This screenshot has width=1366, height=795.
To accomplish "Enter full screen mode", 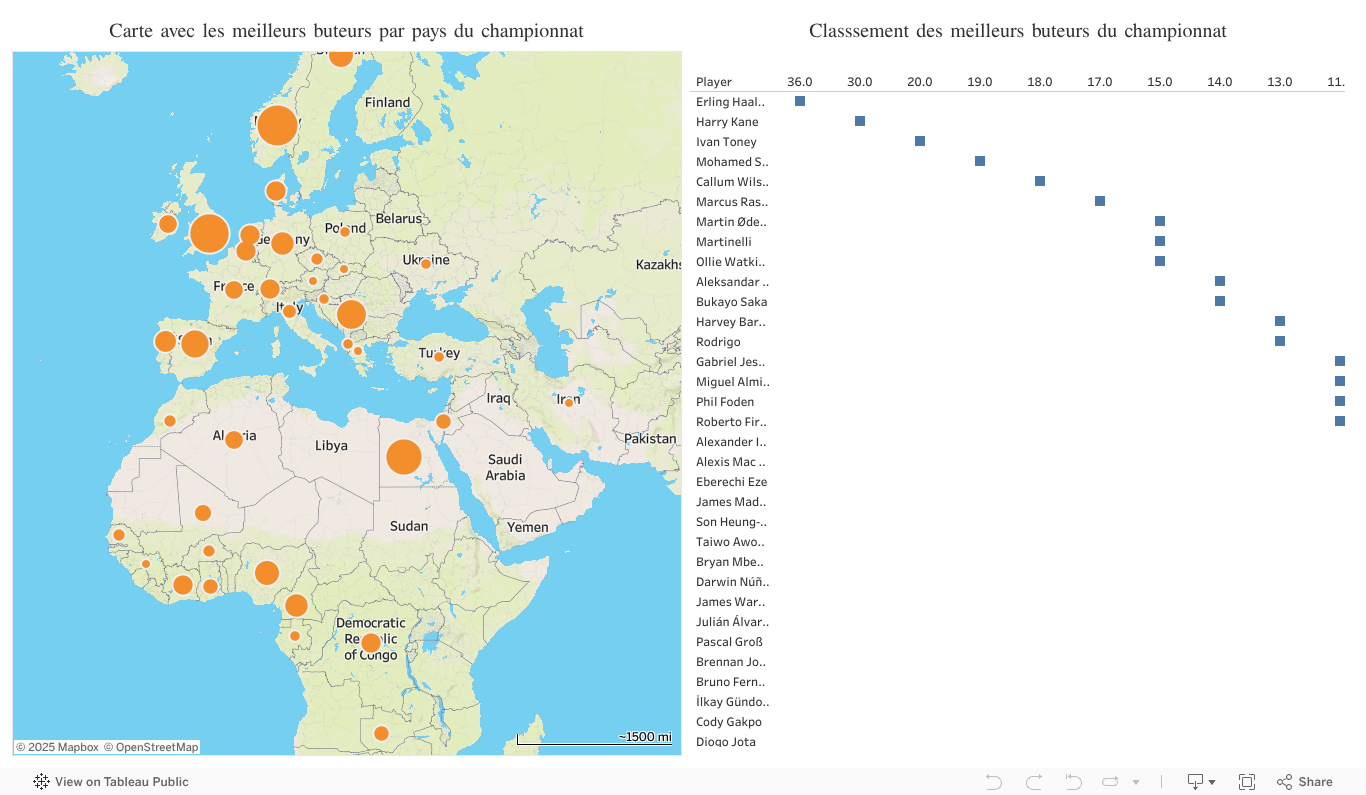I will point(1247,782).
